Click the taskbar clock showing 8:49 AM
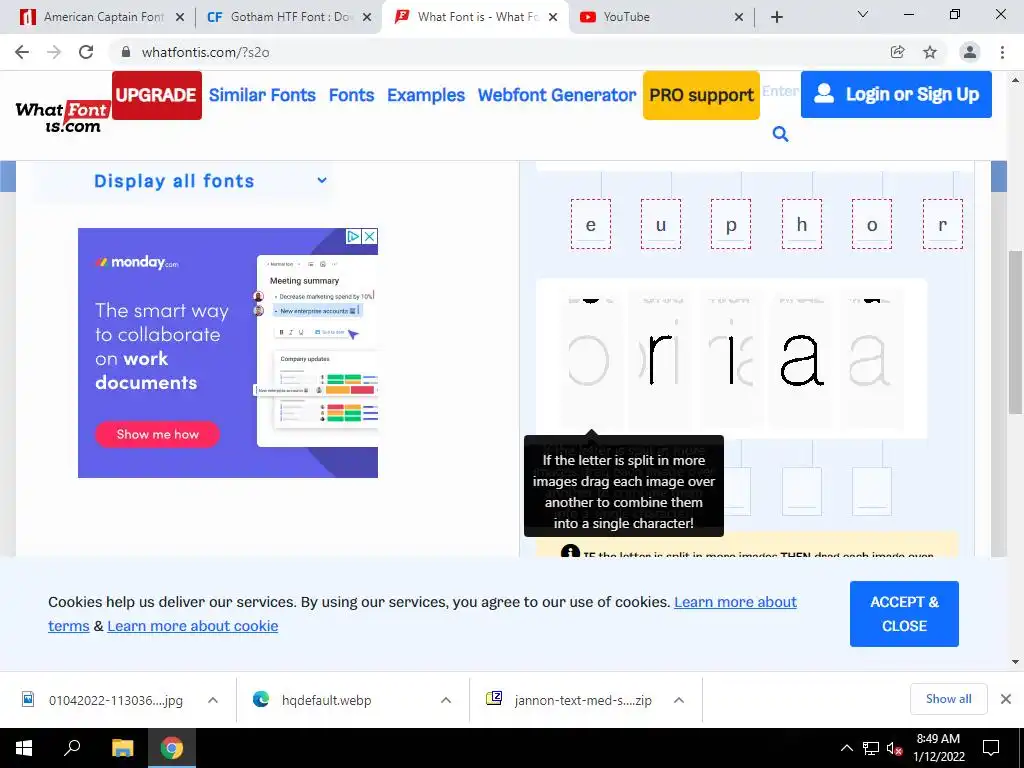 938,748
